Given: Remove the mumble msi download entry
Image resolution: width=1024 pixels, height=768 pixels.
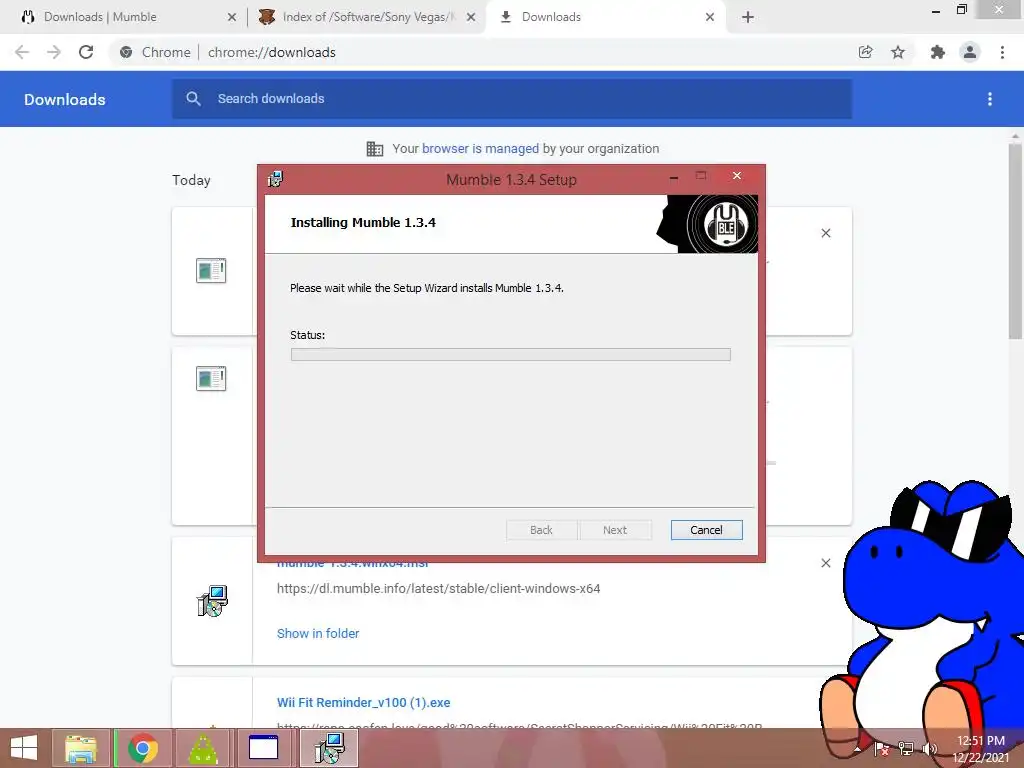Looking at the screenshot, I should point(826,563).
